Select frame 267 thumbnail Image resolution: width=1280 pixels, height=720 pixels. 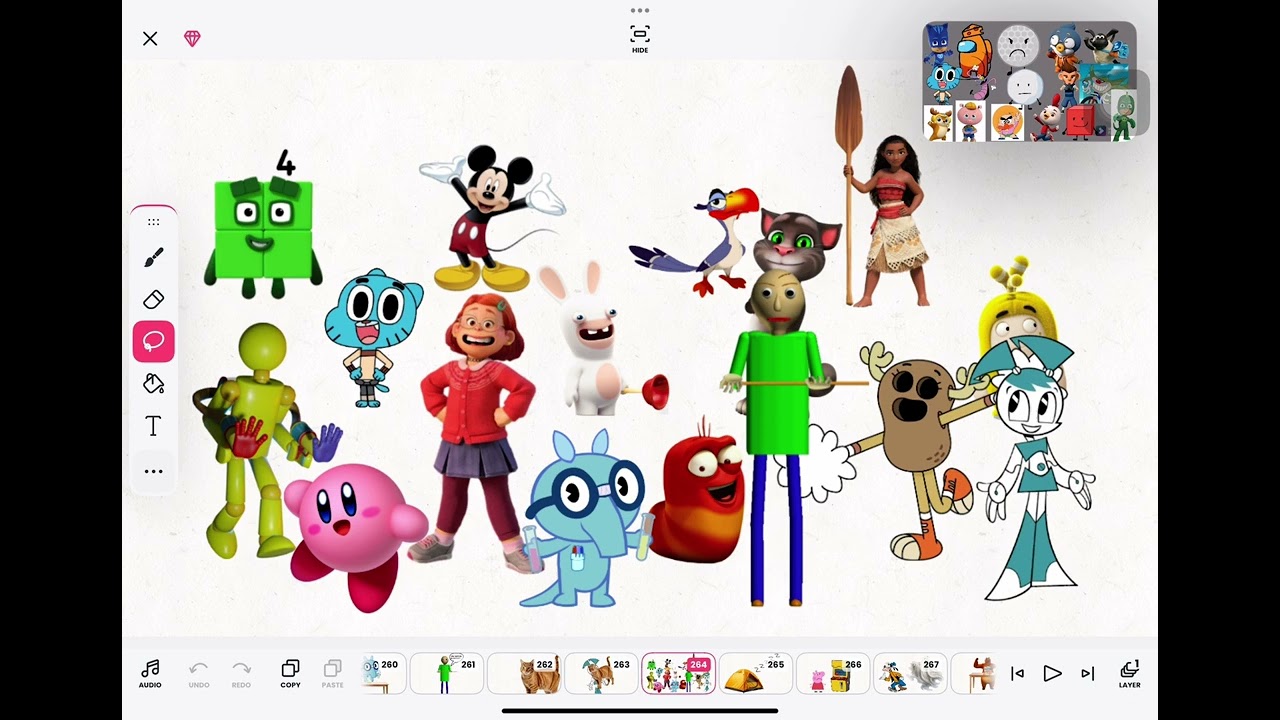point(909,674)
